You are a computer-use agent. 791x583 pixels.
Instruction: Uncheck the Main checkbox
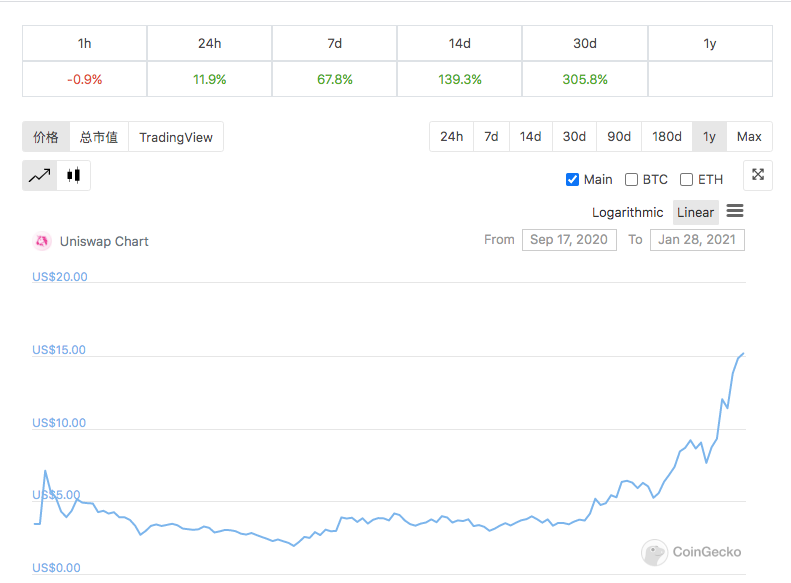[572, 180]
